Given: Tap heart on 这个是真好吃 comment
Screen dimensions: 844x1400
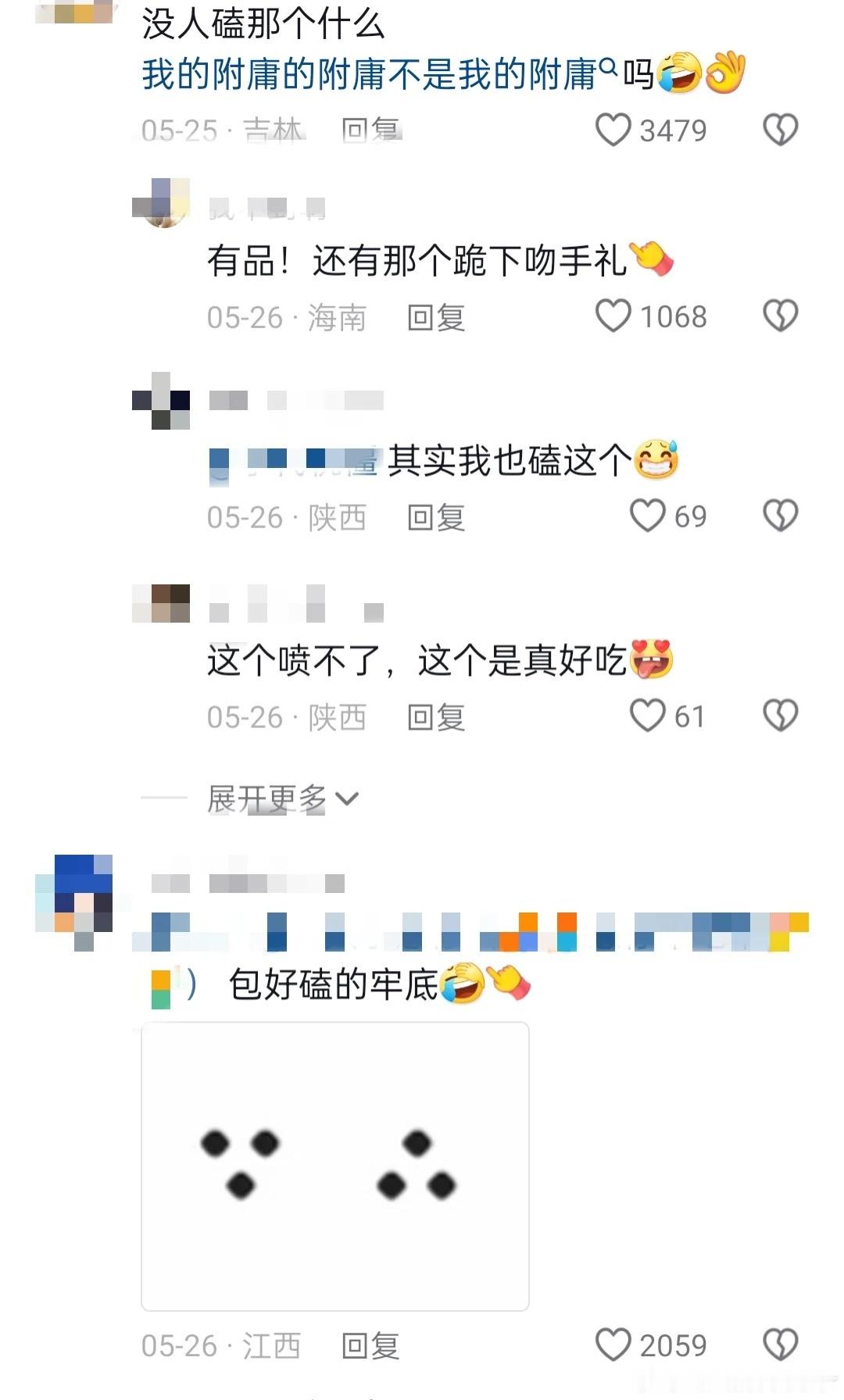Looking at the screenshot, I should tap(647, 716).
